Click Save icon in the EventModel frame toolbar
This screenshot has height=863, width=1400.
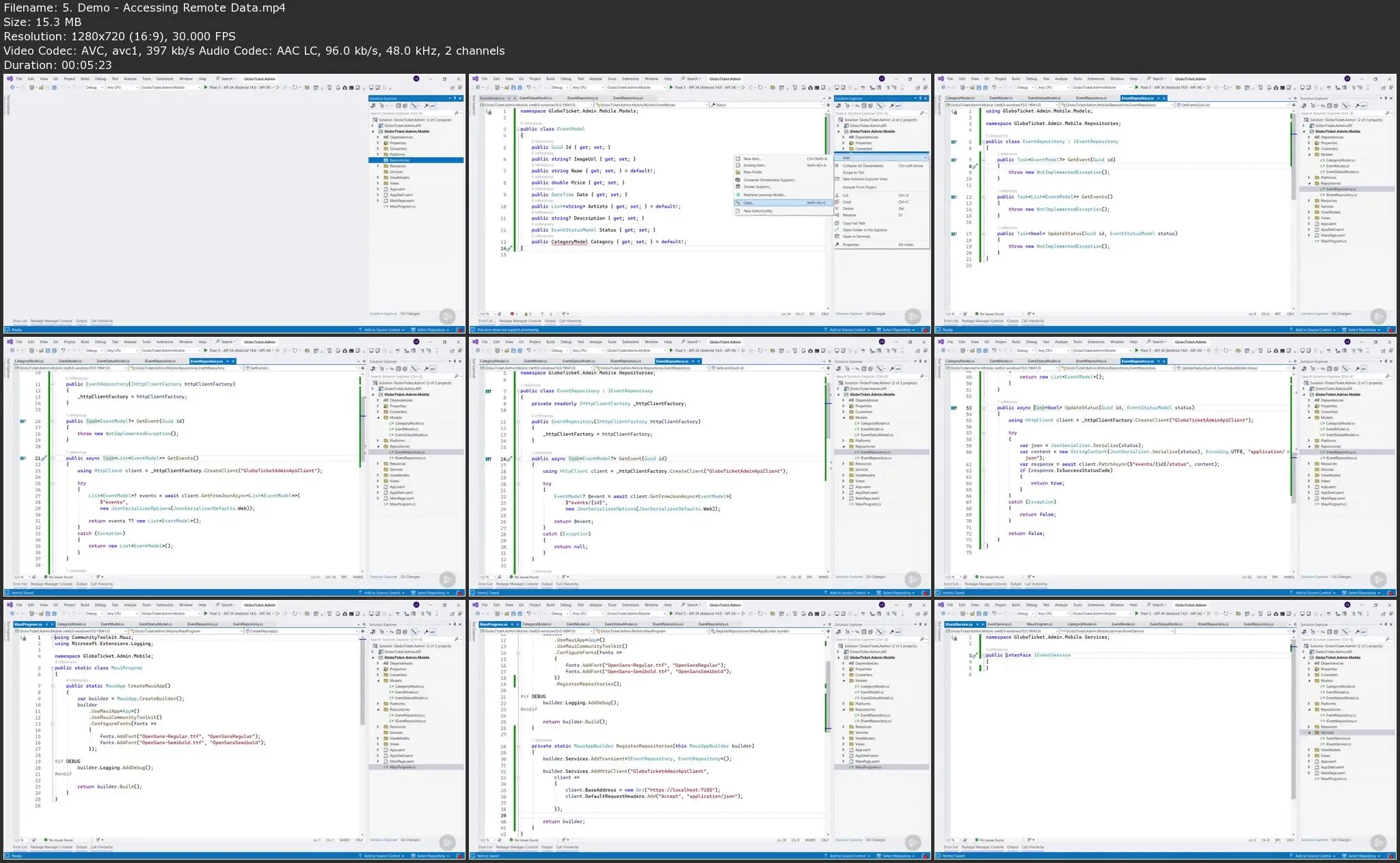point(512,87)
